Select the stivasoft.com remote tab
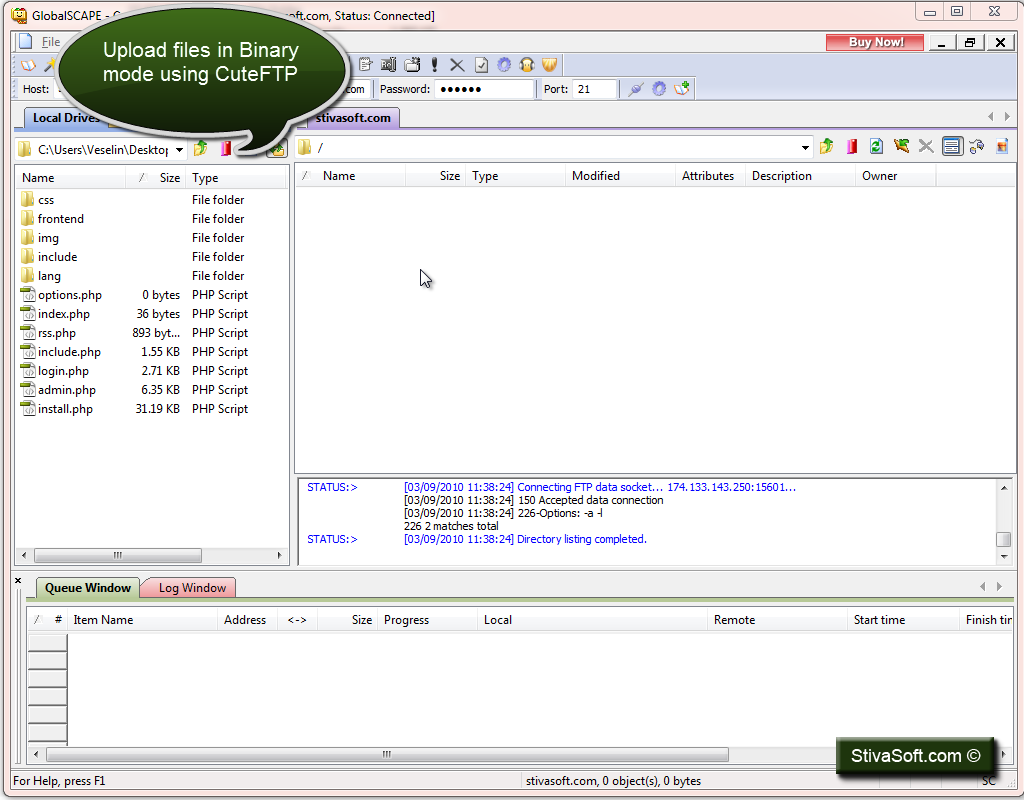Viewport: 1024px width, 800px height. tap(353, 118)
